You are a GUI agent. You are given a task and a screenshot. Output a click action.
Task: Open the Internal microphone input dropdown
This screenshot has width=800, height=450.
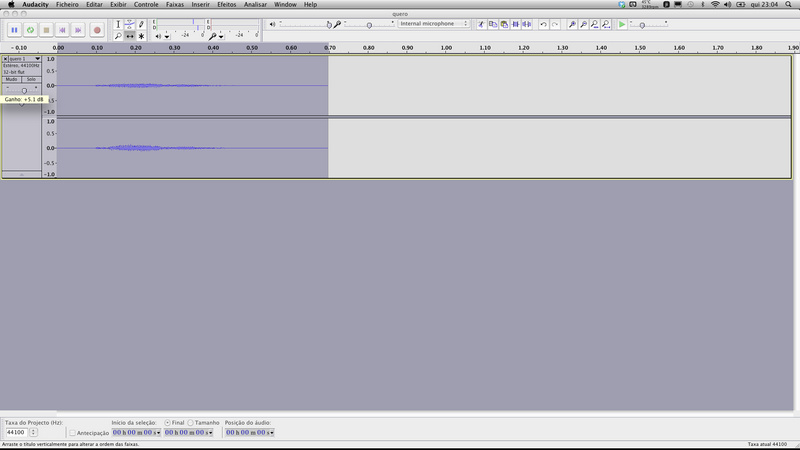(434, 23)
